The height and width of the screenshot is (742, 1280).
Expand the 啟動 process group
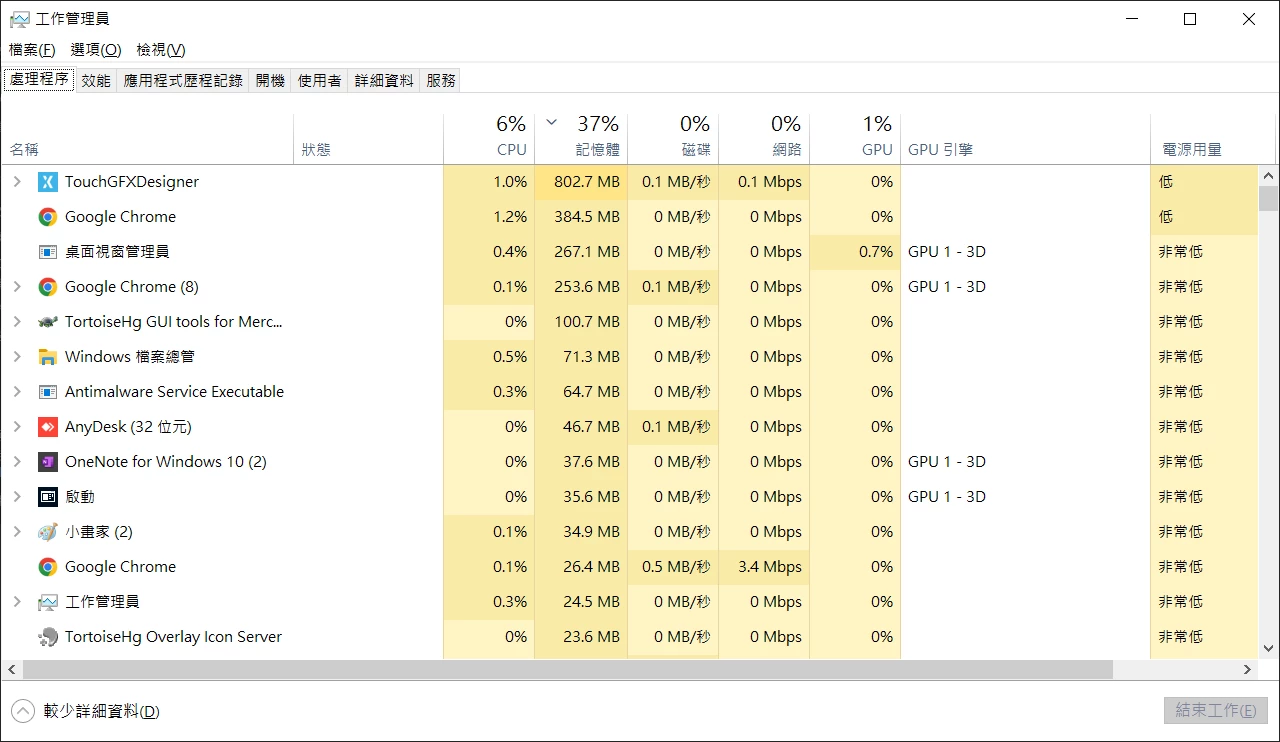(16, 497)
